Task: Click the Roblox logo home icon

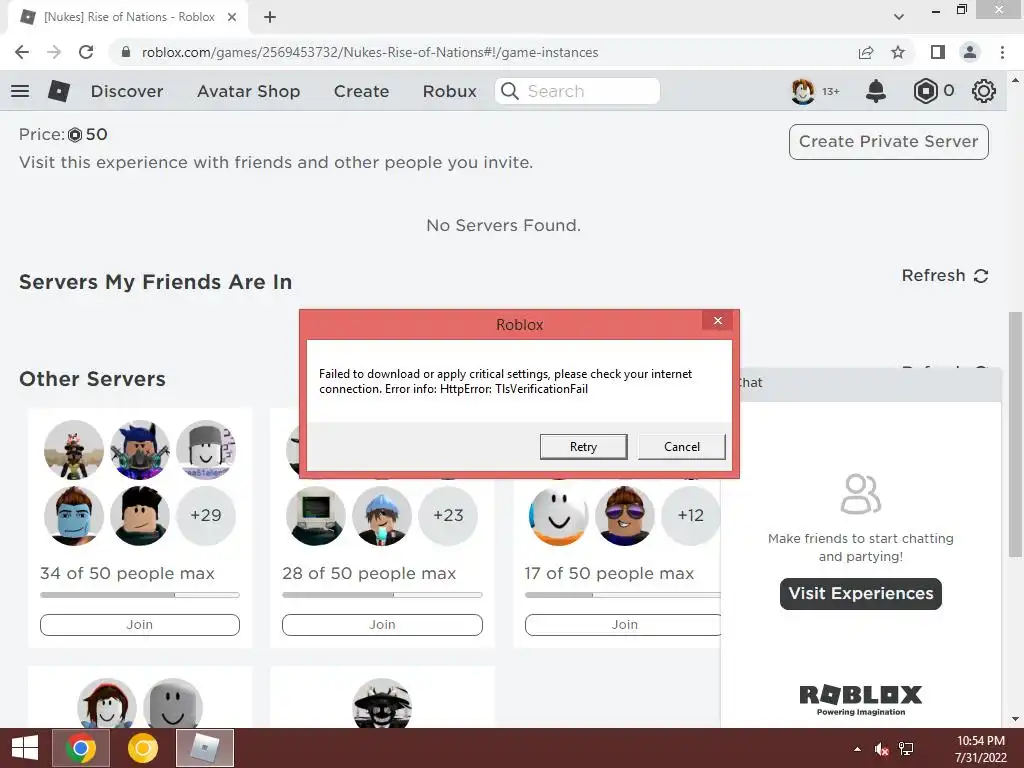Action: point(59,91)
